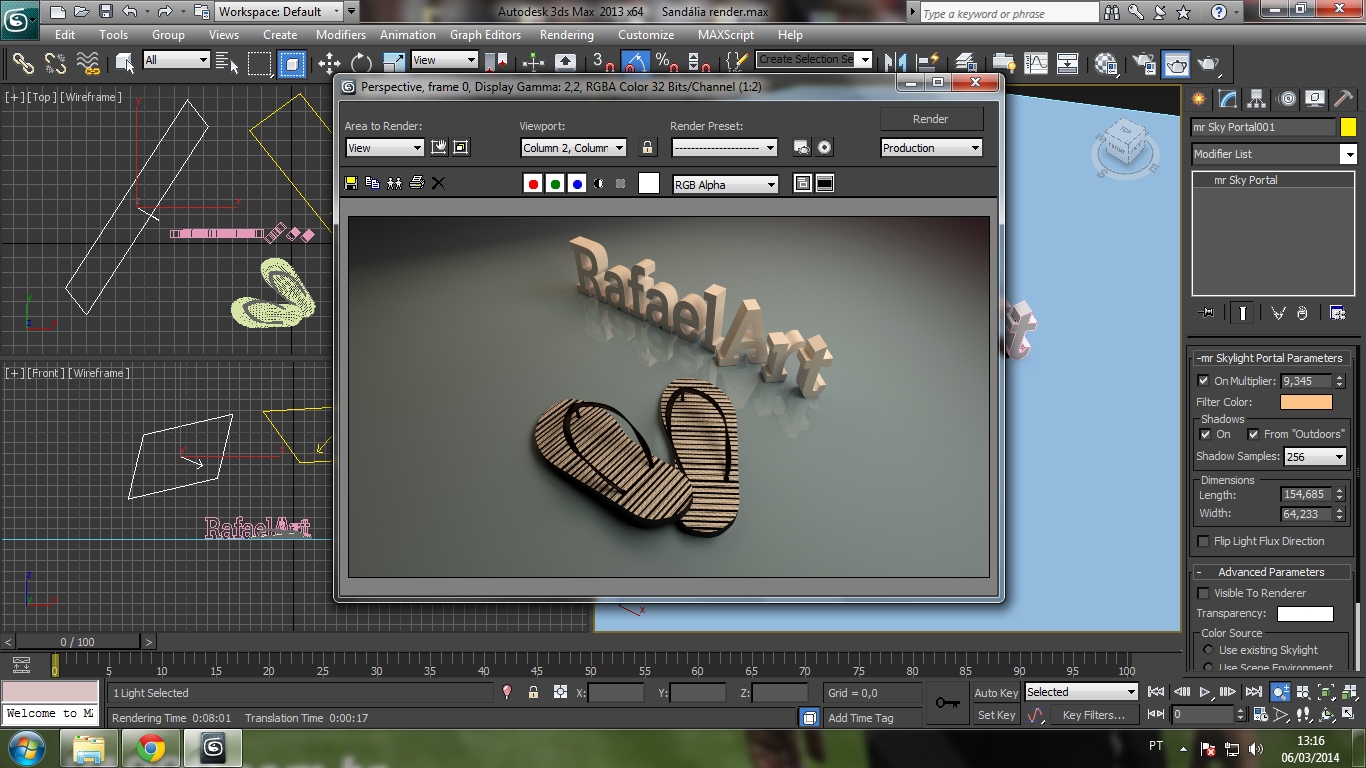Enable Flip Light Flux Direction checkbox
1366x768 pixels.
pos(1204,541)
